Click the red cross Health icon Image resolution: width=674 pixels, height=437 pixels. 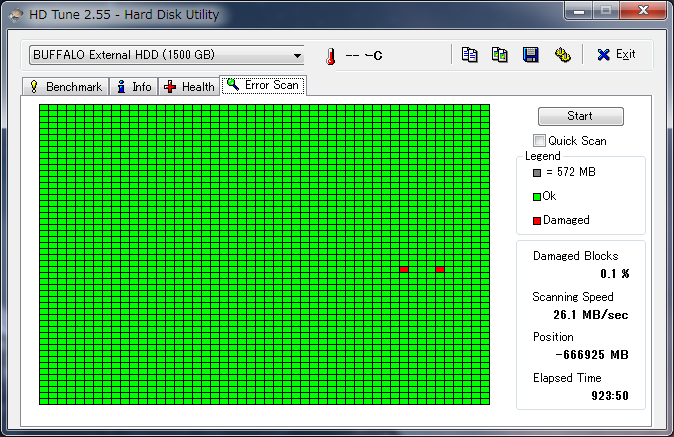[x=170, y=87]
